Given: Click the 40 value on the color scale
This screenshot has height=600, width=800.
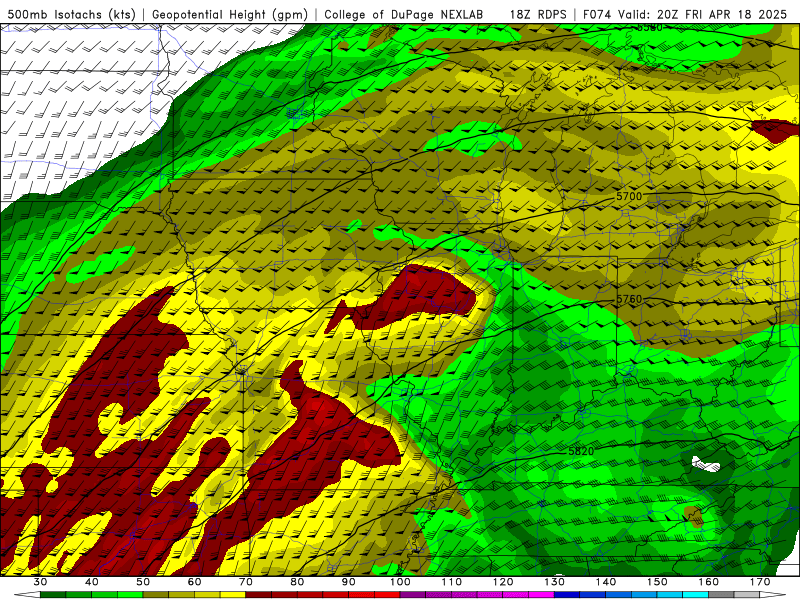Looking at the screenshot, I should point(92,582).
